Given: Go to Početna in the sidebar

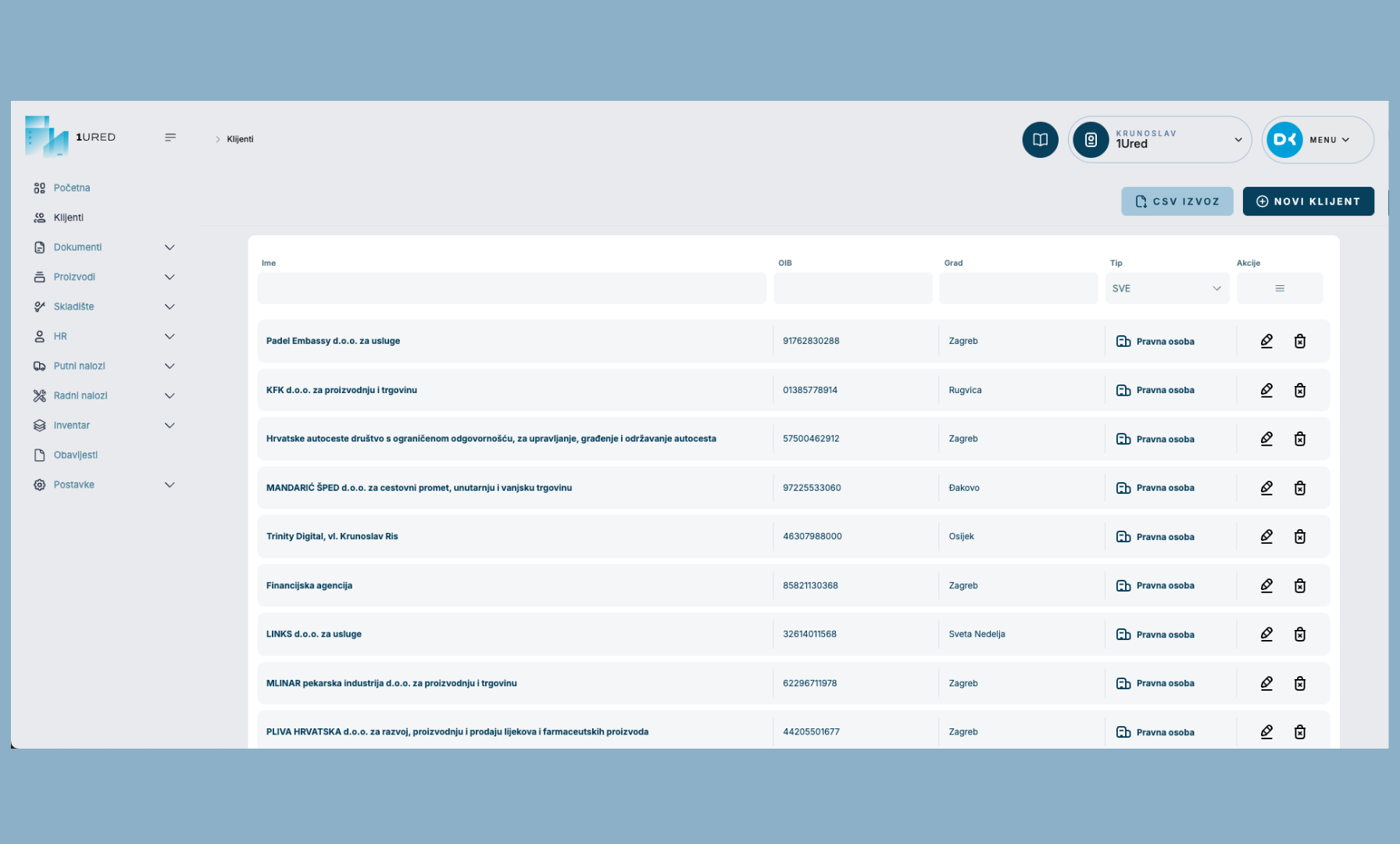Looking at the screenshot, I should pyautogui.click(x=71, y=188).
